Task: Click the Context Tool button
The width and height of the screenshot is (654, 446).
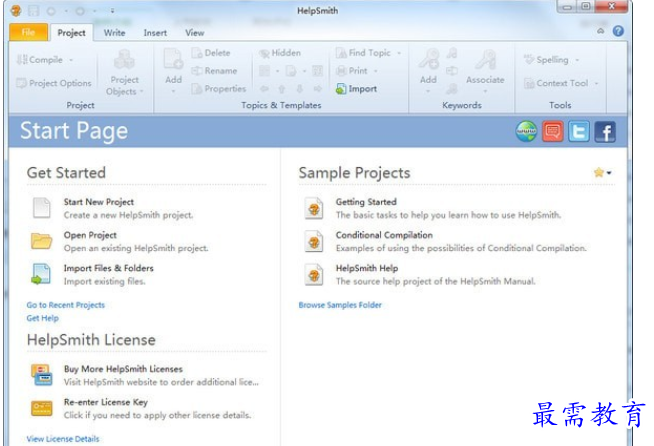Action: pyautogui.click(x=556, y=83)
